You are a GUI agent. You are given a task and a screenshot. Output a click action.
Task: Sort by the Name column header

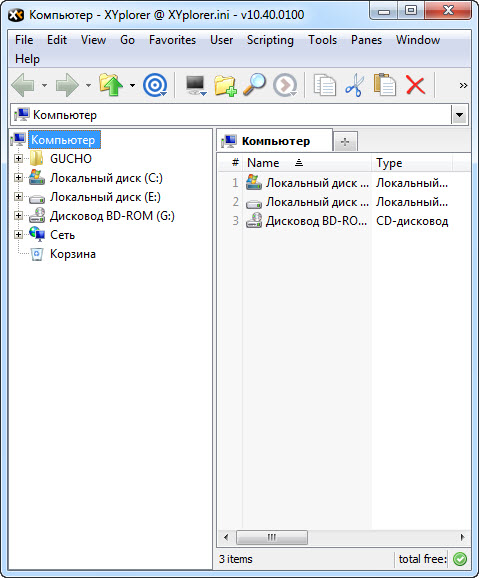306,163
